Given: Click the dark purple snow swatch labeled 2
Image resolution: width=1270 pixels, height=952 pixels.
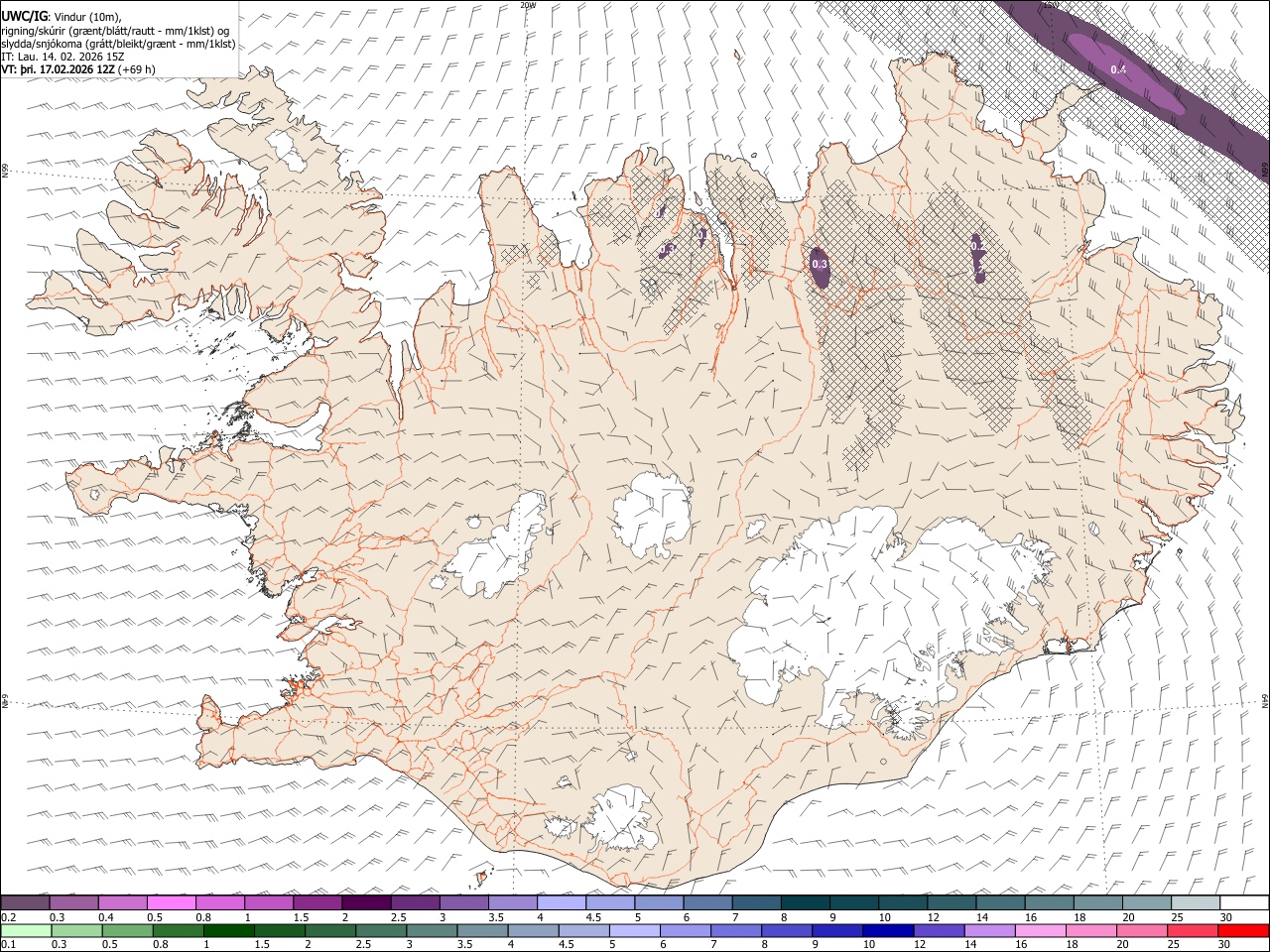Looking at the screenshot, I should [366, 902].
